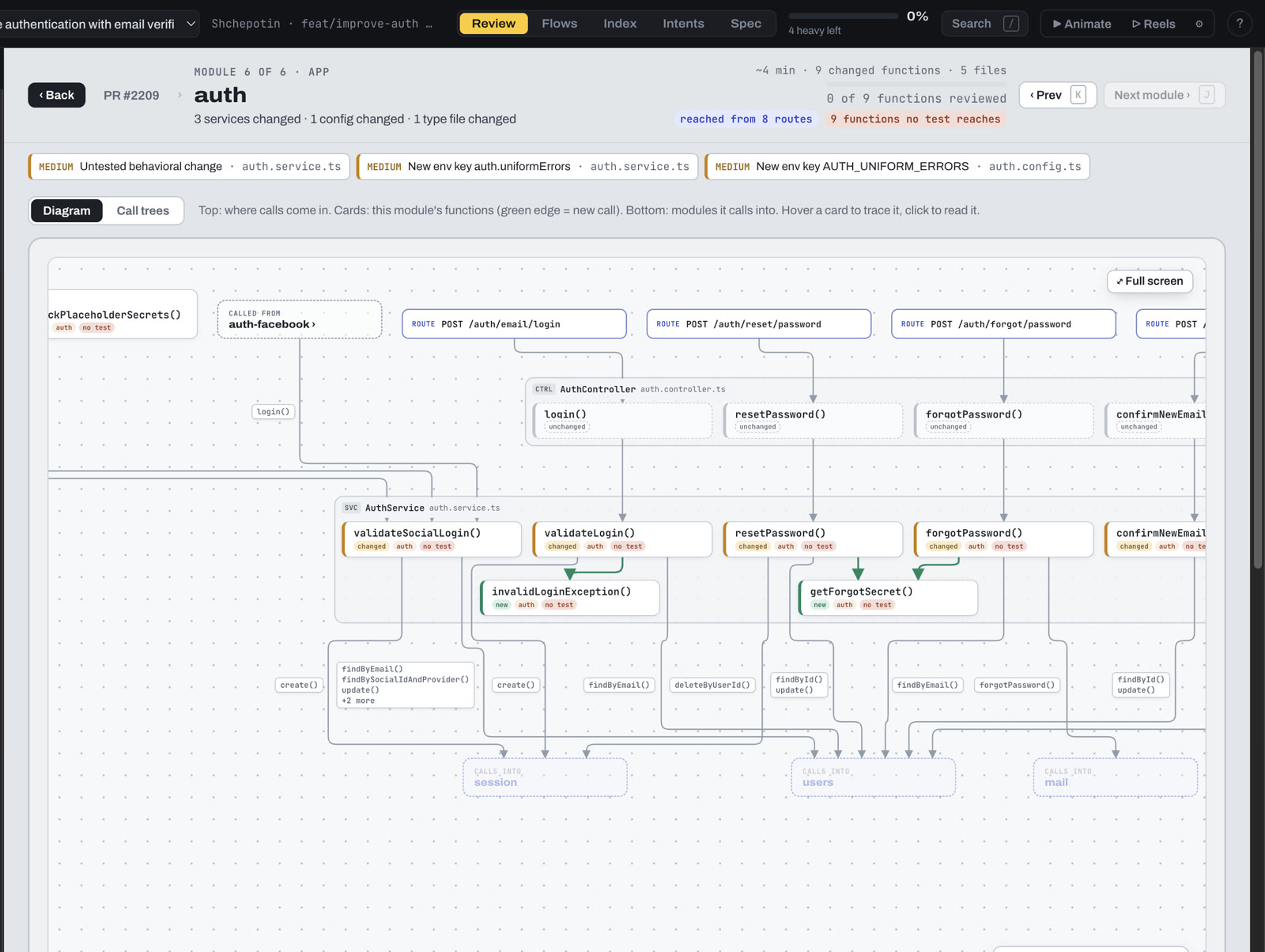Open New env key AUTH_UNIFORM_ERRORS warning
The height and width of the screenshot is (952, 1265).
pos(897,167)
